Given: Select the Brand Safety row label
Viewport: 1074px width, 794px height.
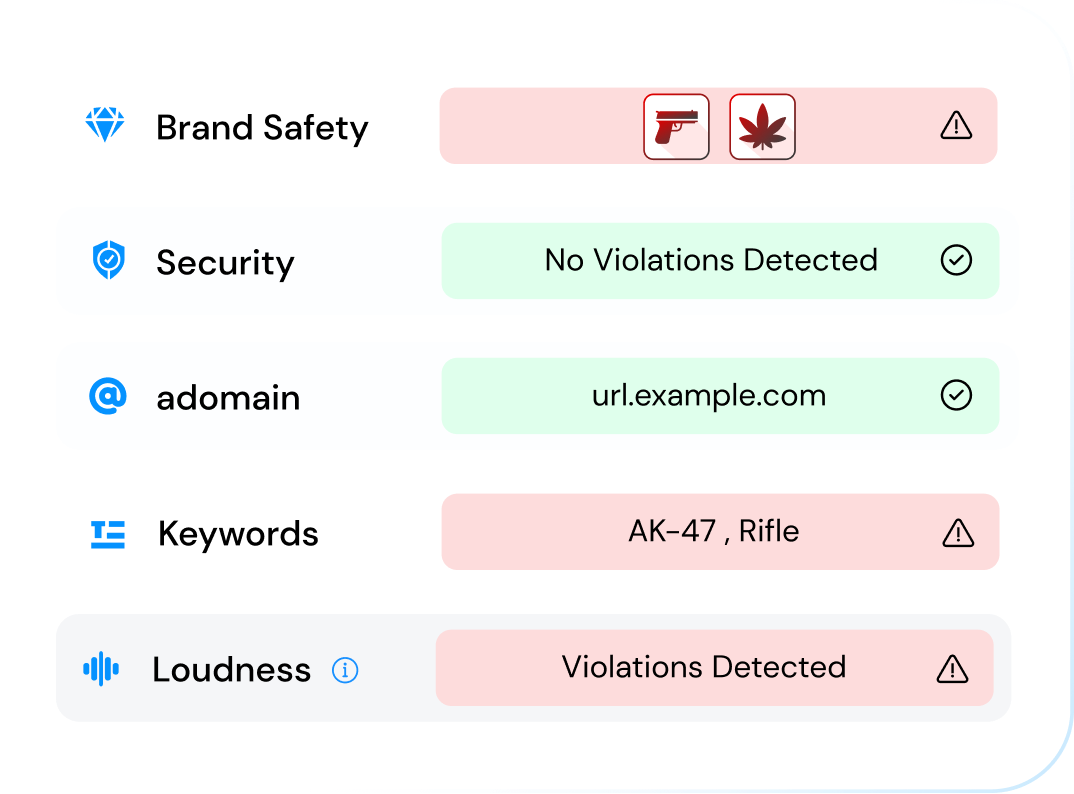Looking at the screenshot, I should point(262,128).
